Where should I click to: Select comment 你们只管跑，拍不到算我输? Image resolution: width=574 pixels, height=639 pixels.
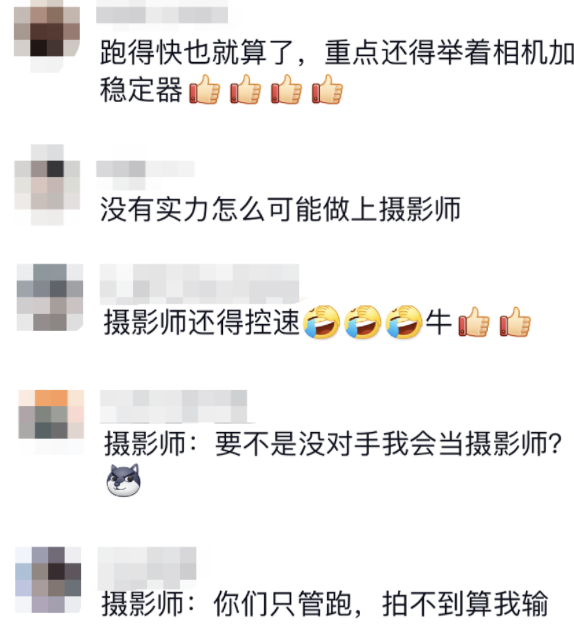tap(325, 604)
